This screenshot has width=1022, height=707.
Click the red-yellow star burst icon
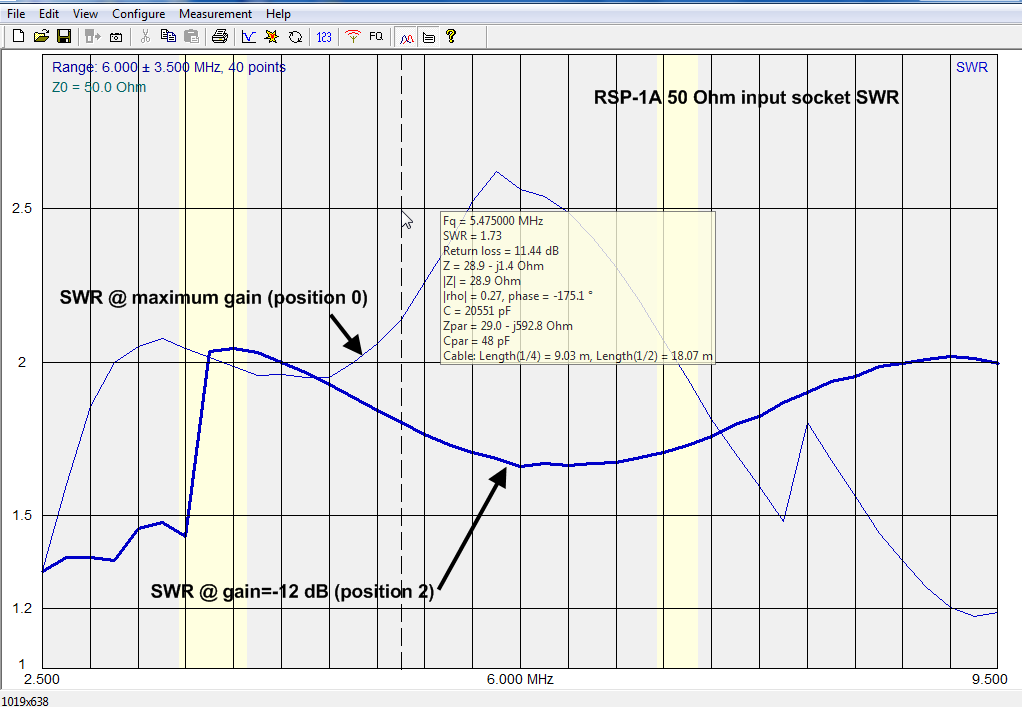click(x=271, y=36)
